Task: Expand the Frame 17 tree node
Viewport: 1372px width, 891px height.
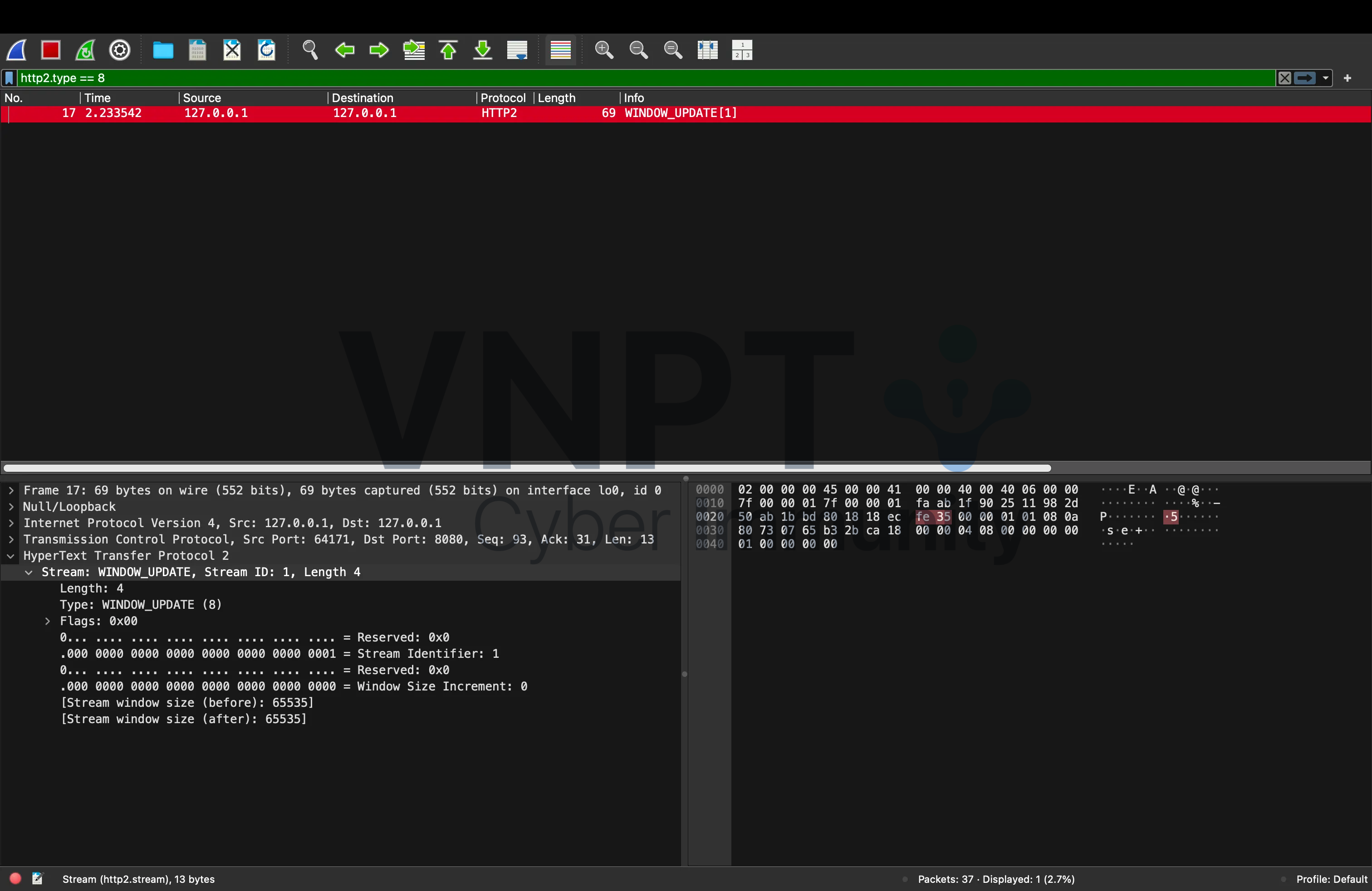Action: pos(11,490)
